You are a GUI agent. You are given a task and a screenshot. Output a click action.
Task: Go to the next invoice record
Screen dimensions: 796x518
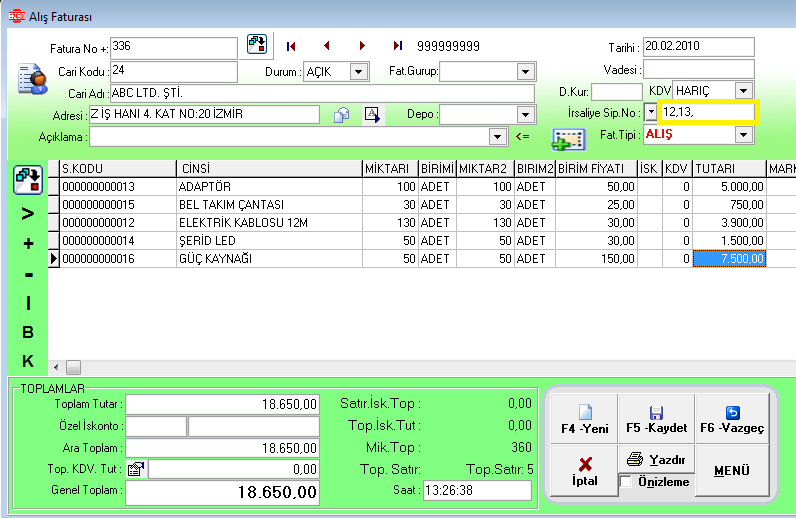point(362,46)
